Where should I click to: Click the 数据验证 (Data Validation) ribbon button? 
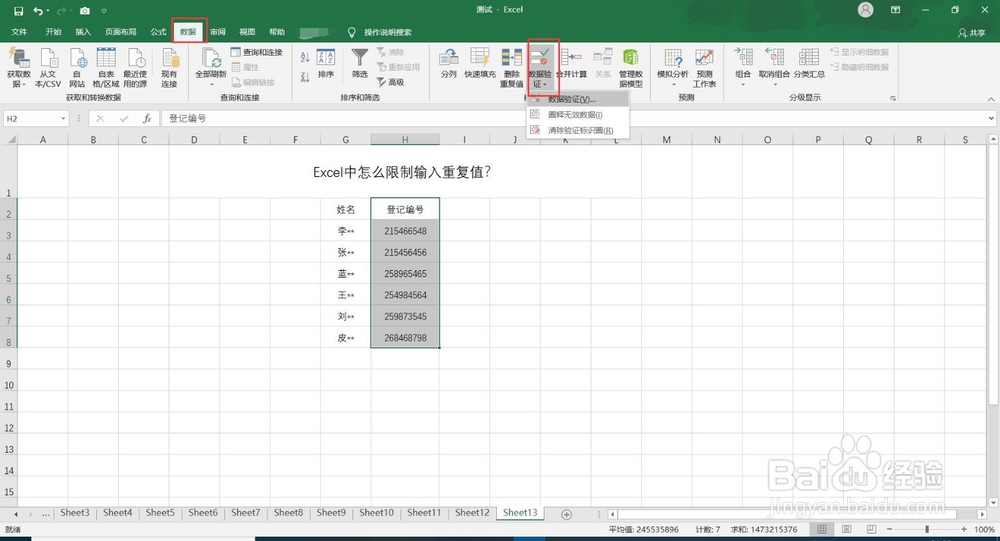[x=540, y=67]
